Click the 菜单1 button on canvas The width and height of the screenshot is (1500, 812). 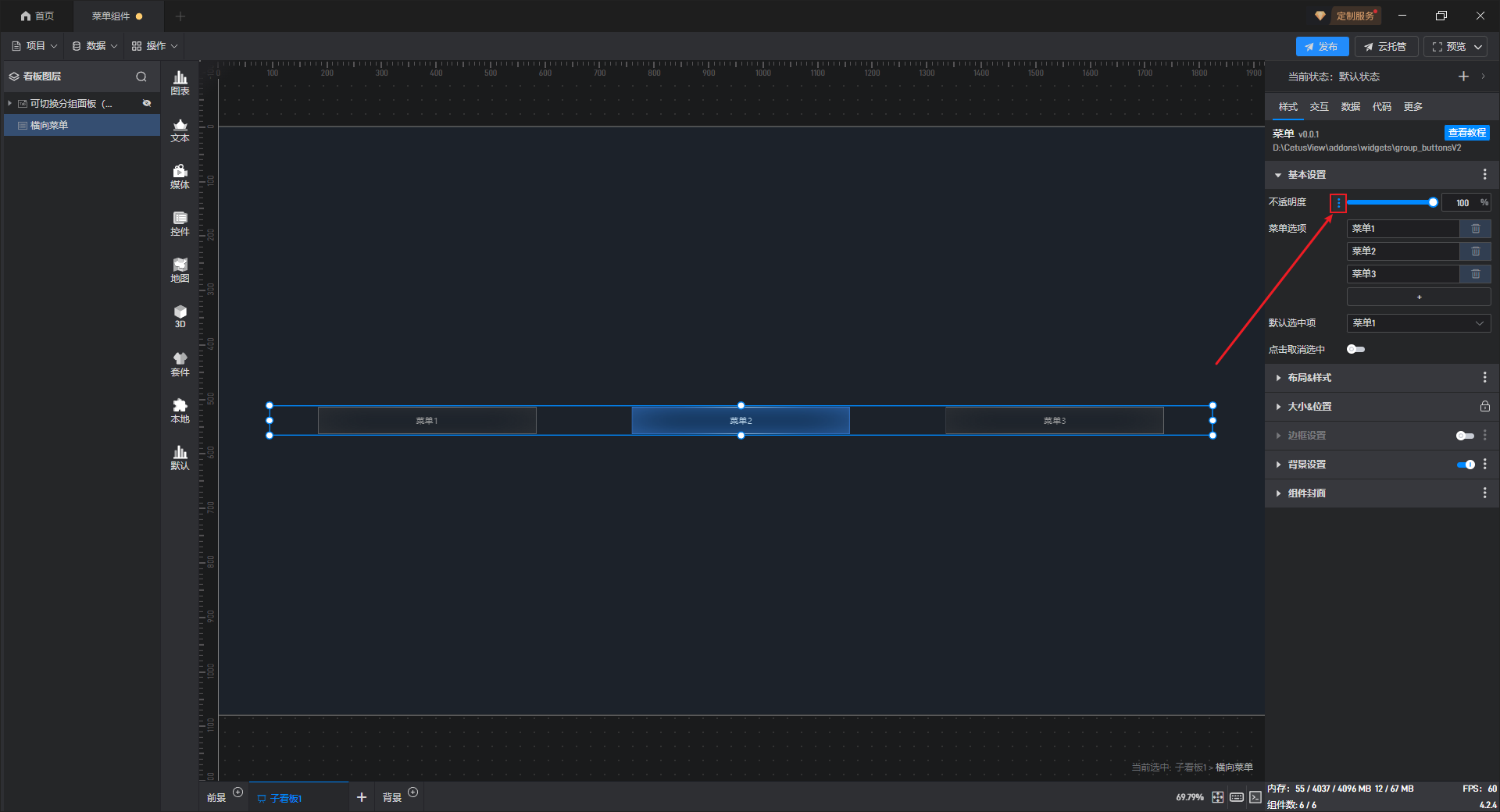tap(427, 421)
